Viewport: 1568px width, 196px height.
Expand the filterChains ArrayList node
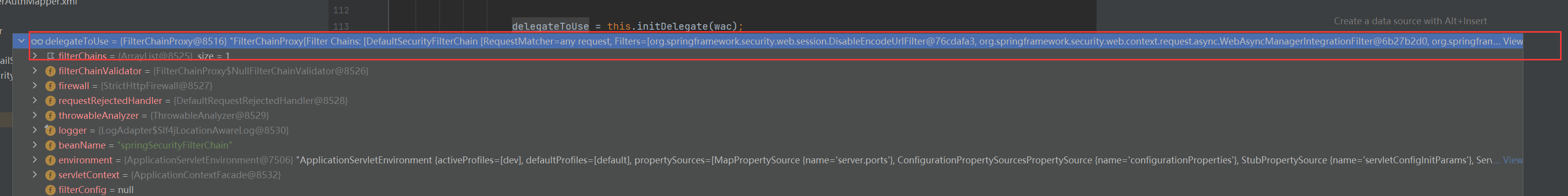[35, 56]
